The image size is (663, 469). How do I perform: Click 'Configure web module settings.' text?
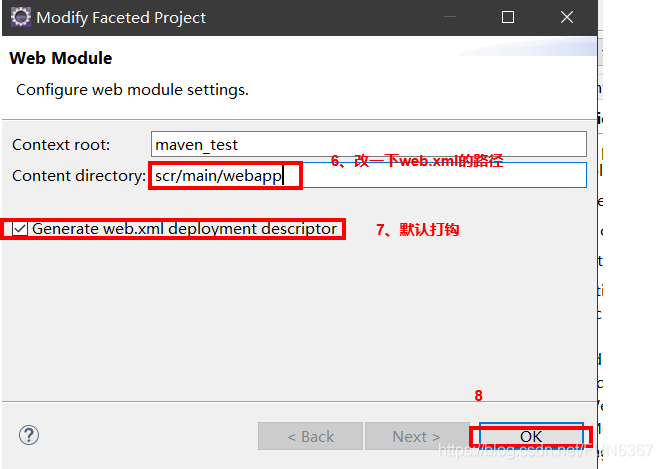coord(132,90)
